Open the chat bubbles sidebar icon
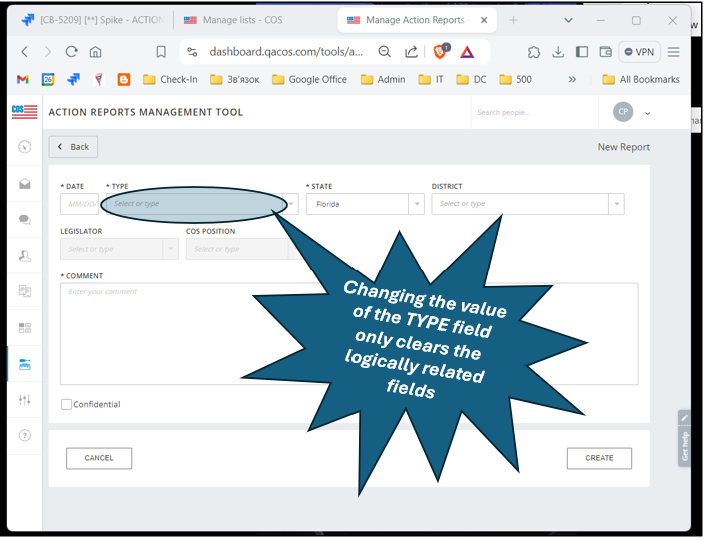 point(24,220)
